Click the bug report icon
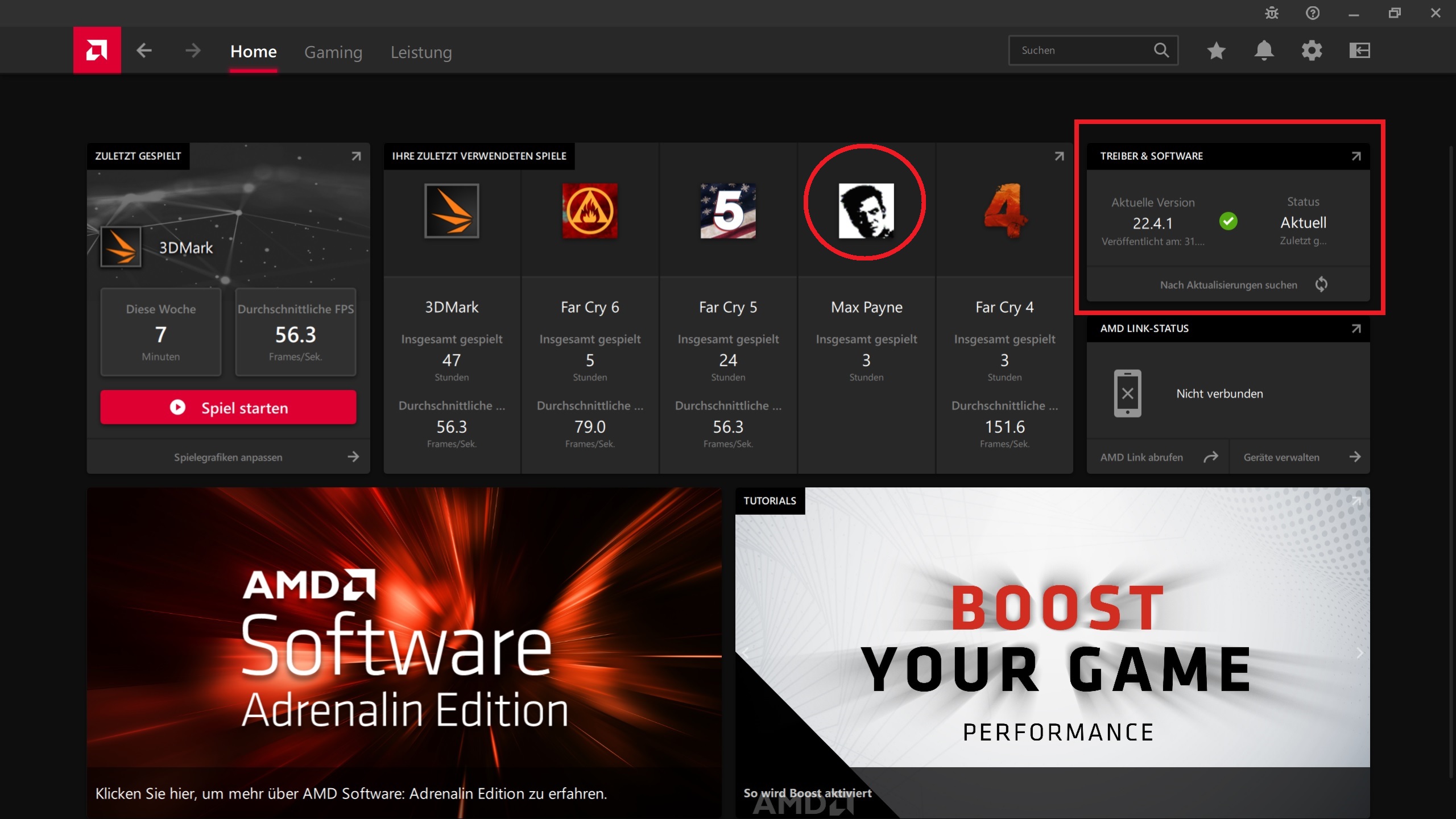This screenshot has height=819, width=1456. pyautogui.click(x=1272, y=13)
